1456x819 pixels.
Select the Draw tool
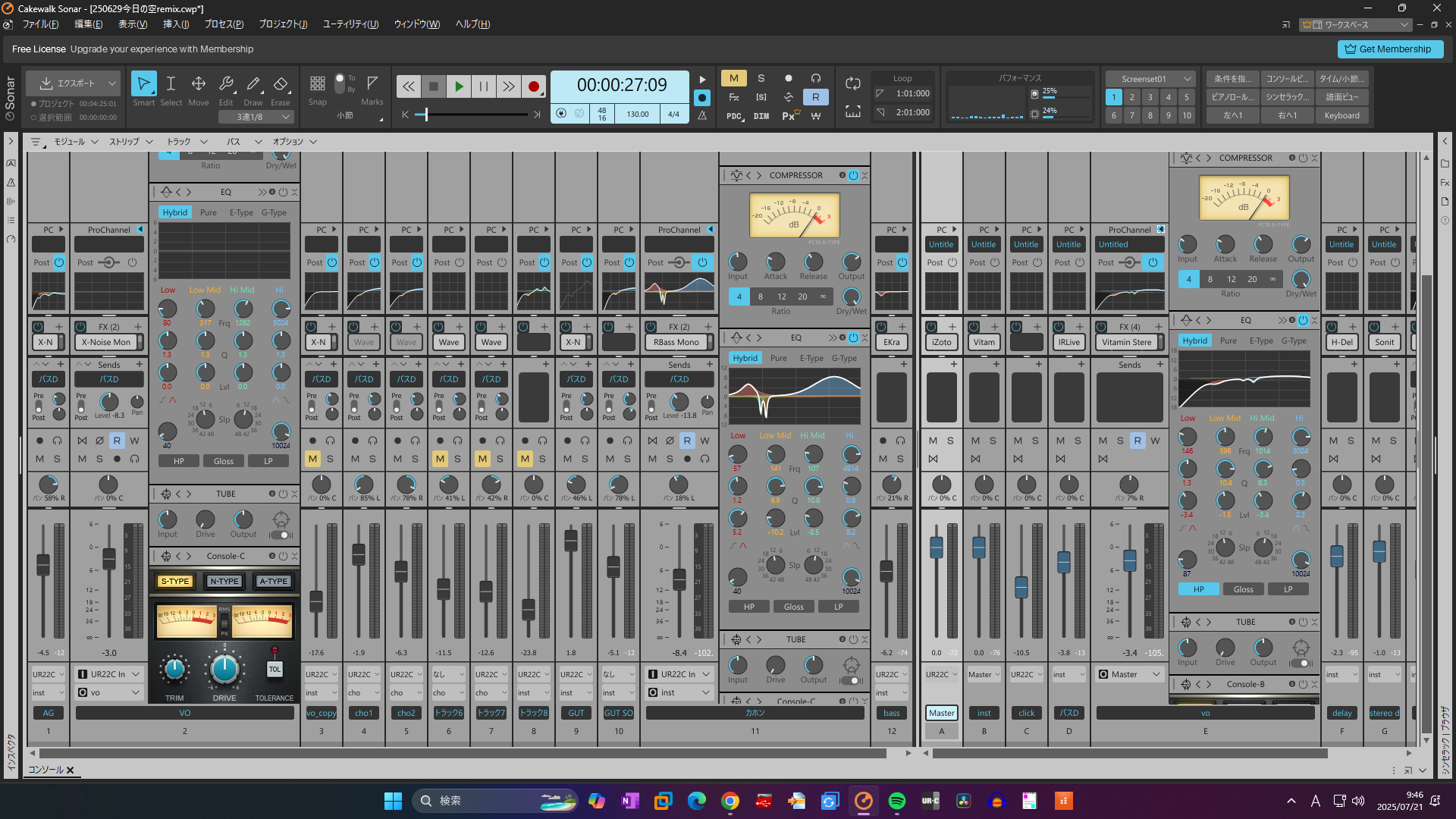[253, 89]
